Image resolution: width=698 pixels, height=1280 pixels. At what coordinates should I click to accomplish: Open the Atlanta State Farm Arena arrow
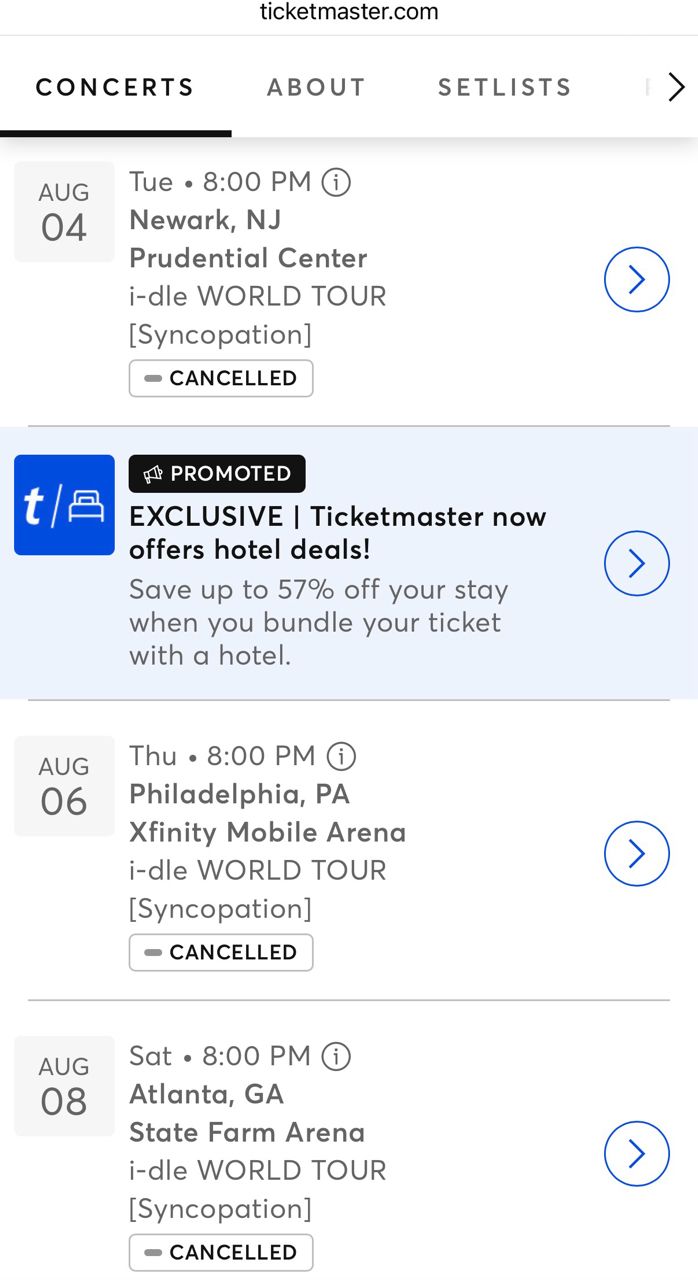(637, 1154)
